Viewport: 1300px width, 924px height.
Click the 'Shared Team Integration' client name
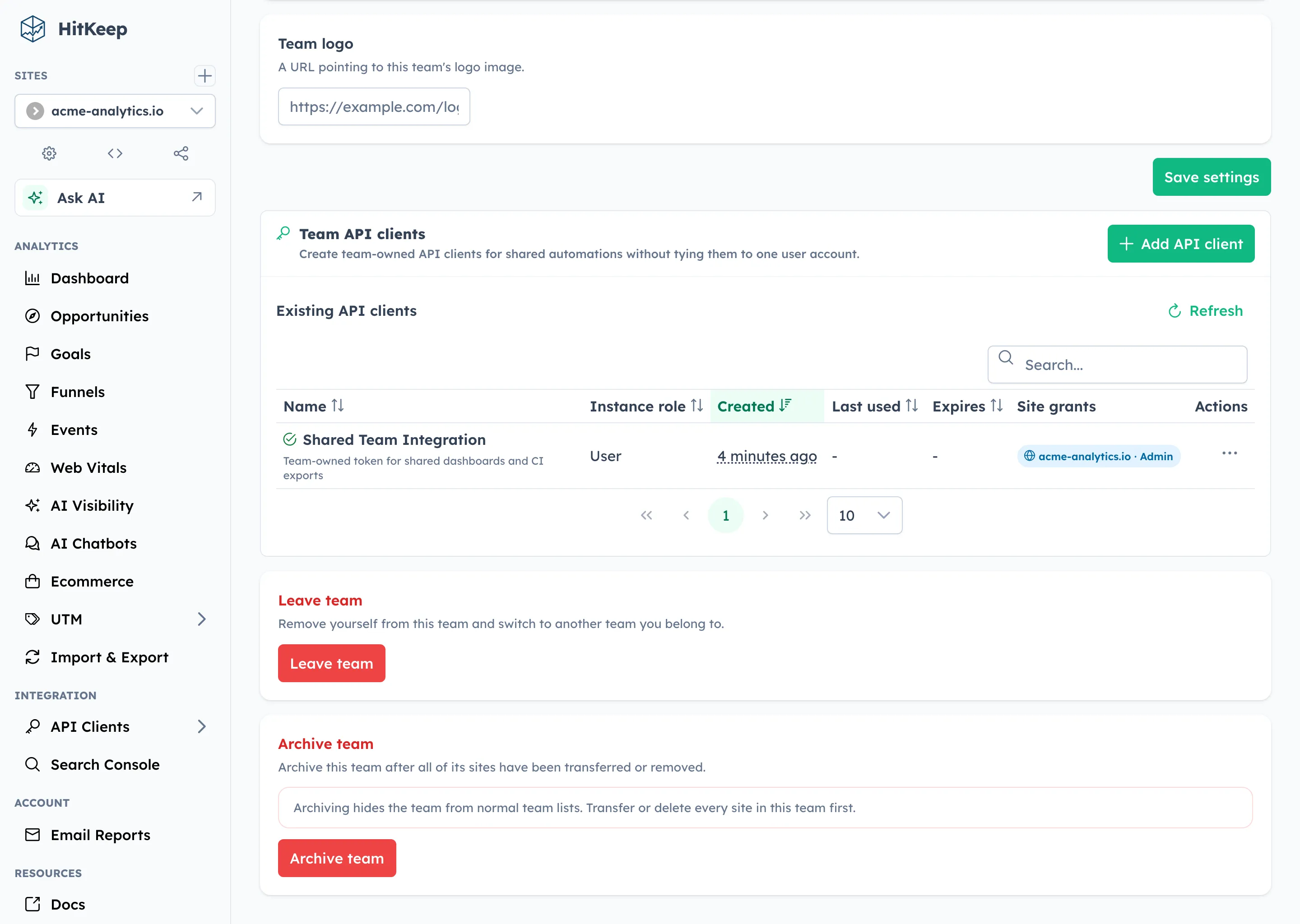394,439
